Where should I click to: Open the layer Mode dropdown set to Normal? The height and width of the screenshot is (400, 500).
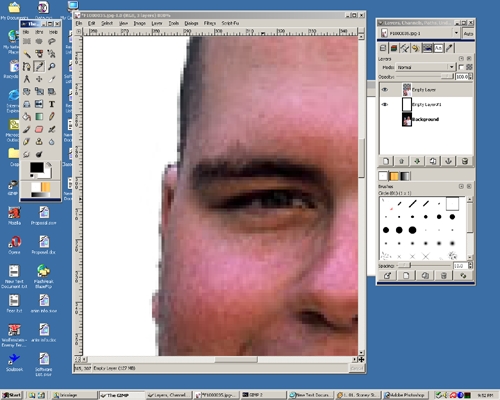point(425,67)
